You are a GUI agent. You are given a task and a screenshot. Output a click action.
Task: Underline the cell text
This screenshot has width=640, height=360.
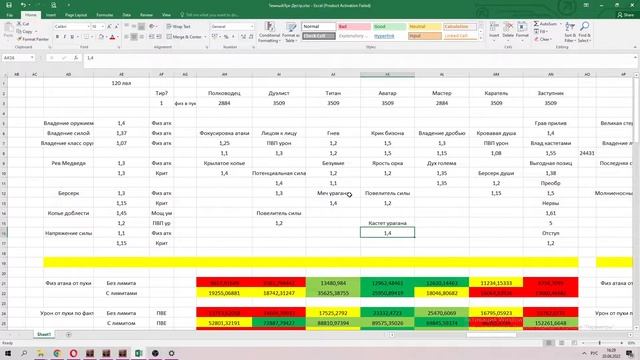pyautogui.click(x=72, y=37)
